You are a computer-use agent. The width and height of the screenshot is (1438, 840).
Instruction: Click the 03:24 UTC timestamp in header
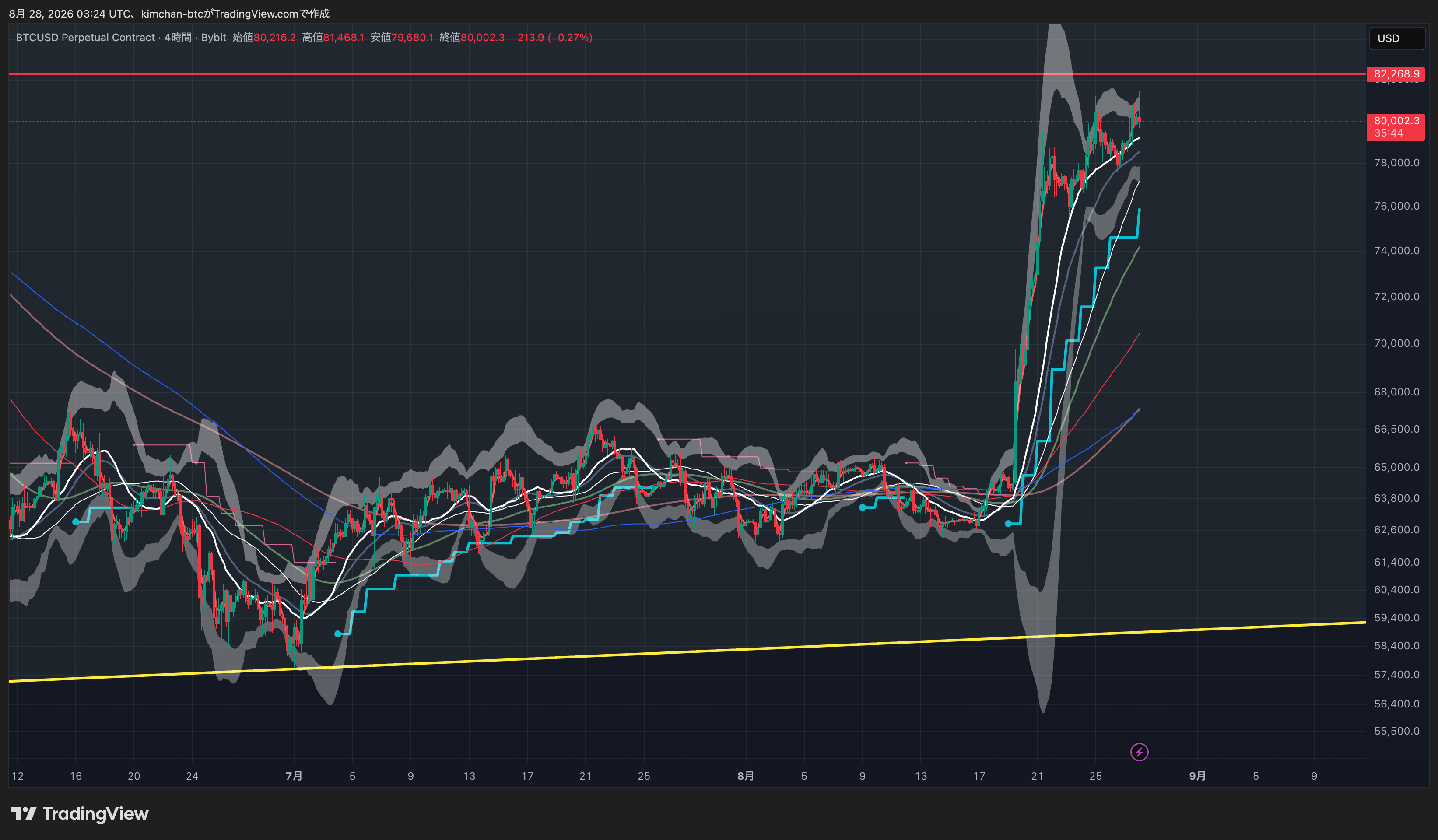coord(103,14)
